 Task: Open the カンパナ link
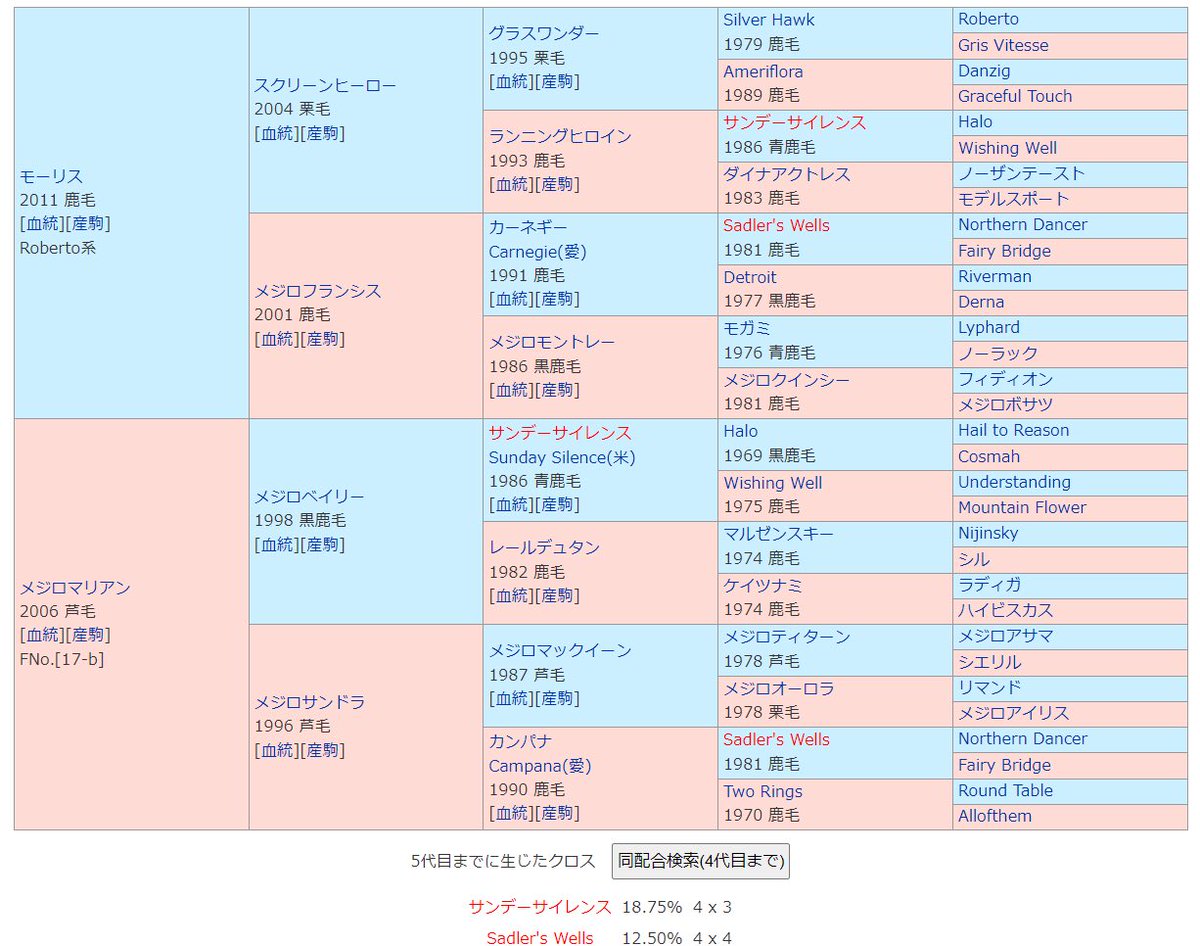(520, 741)
